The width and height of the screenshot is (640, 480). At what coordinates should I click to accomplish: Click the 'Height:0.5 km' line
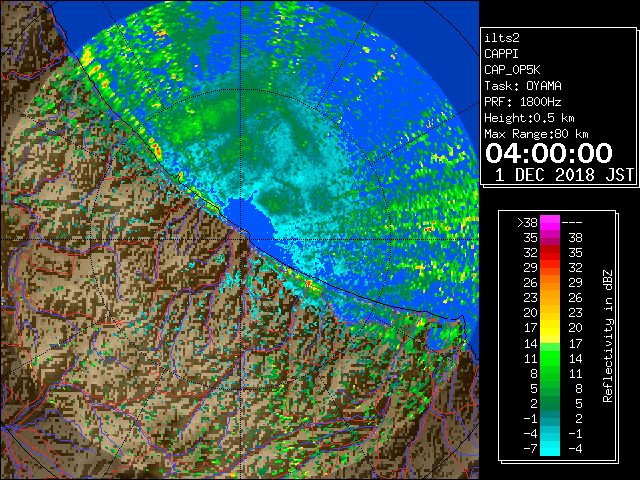point(529,118)
